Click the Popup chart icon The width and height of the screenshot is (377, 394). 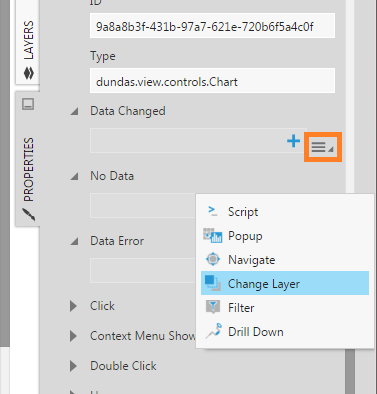click(213, 235)
